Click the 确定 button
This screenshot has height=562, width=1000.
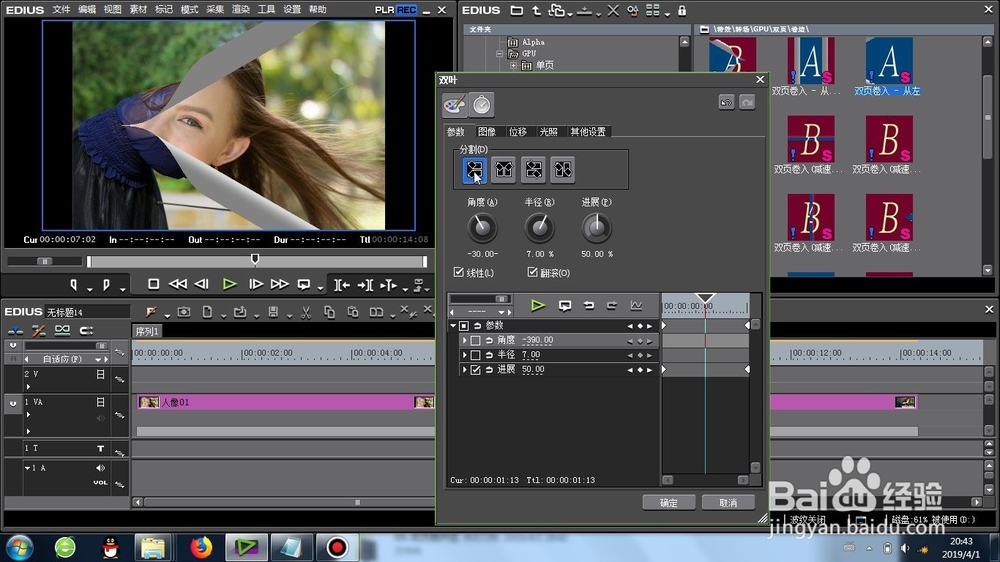click(668, 503)
